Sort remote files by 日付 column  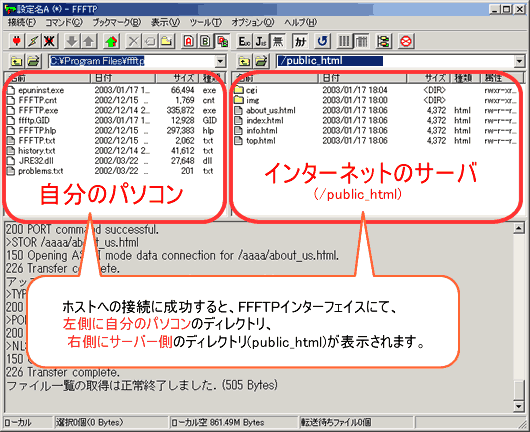coord(362,78)
